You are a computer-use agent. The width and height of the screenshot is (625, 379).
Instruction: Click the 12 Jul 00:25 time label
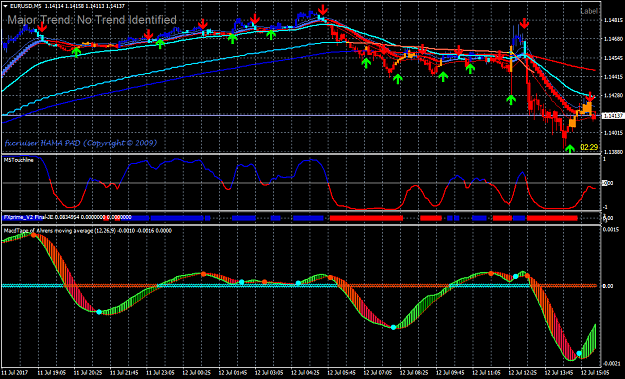pyautogui.click(x=197, y=373)
